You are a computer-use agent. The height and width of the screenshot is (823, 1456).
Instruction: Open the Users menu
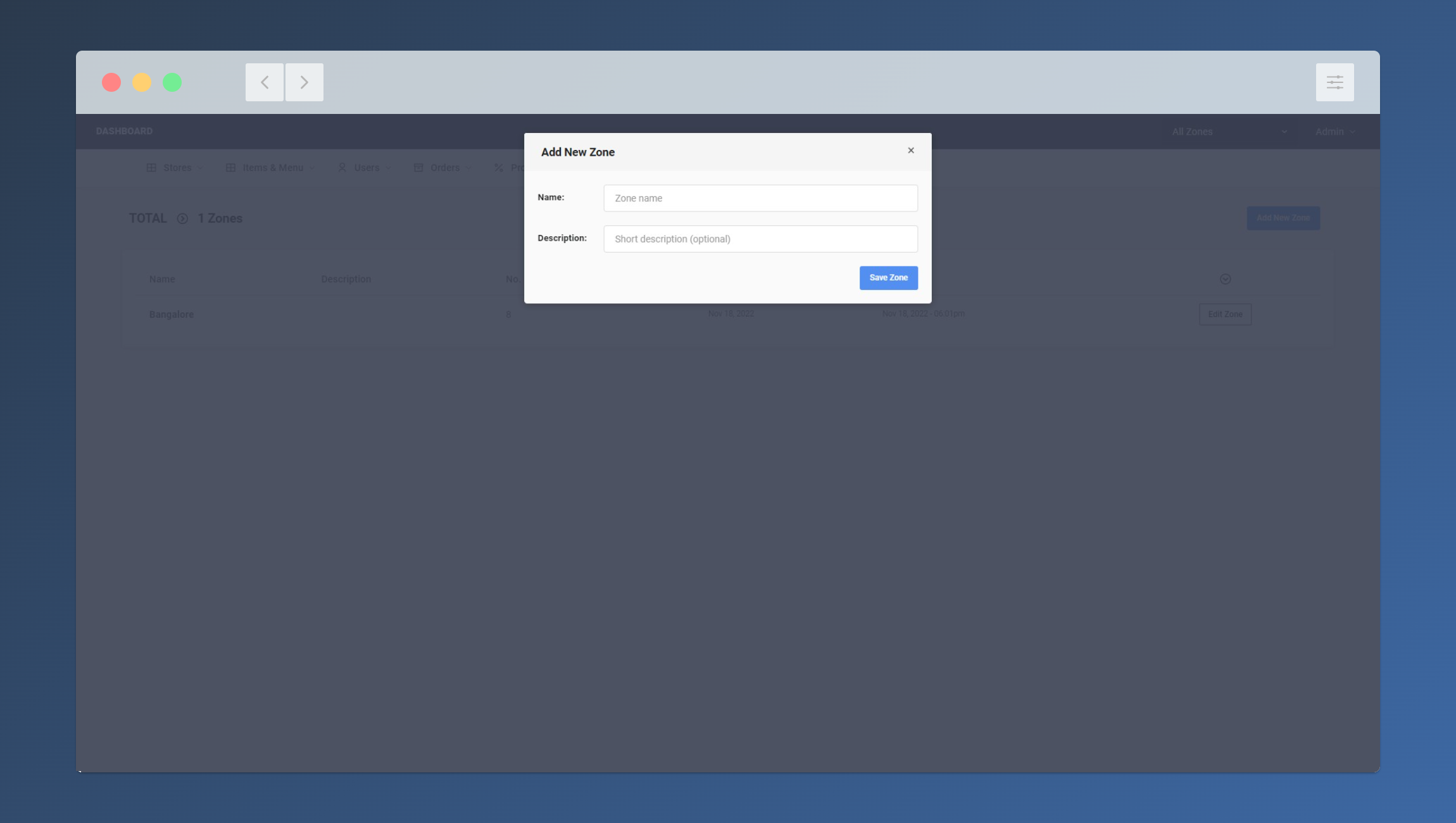coord(365,168)
